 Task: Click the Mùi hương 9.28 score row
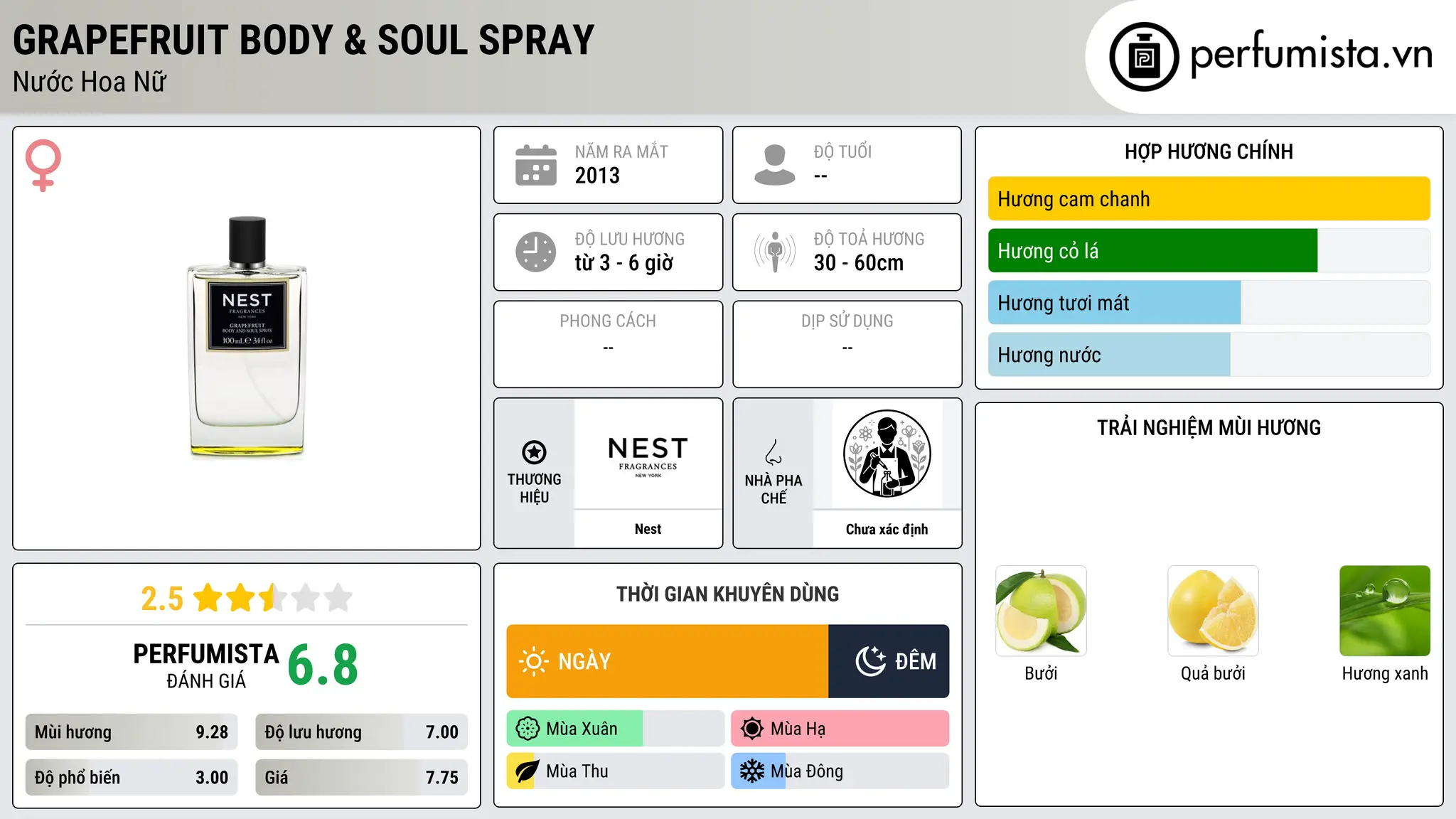click(x=132, y=732)
